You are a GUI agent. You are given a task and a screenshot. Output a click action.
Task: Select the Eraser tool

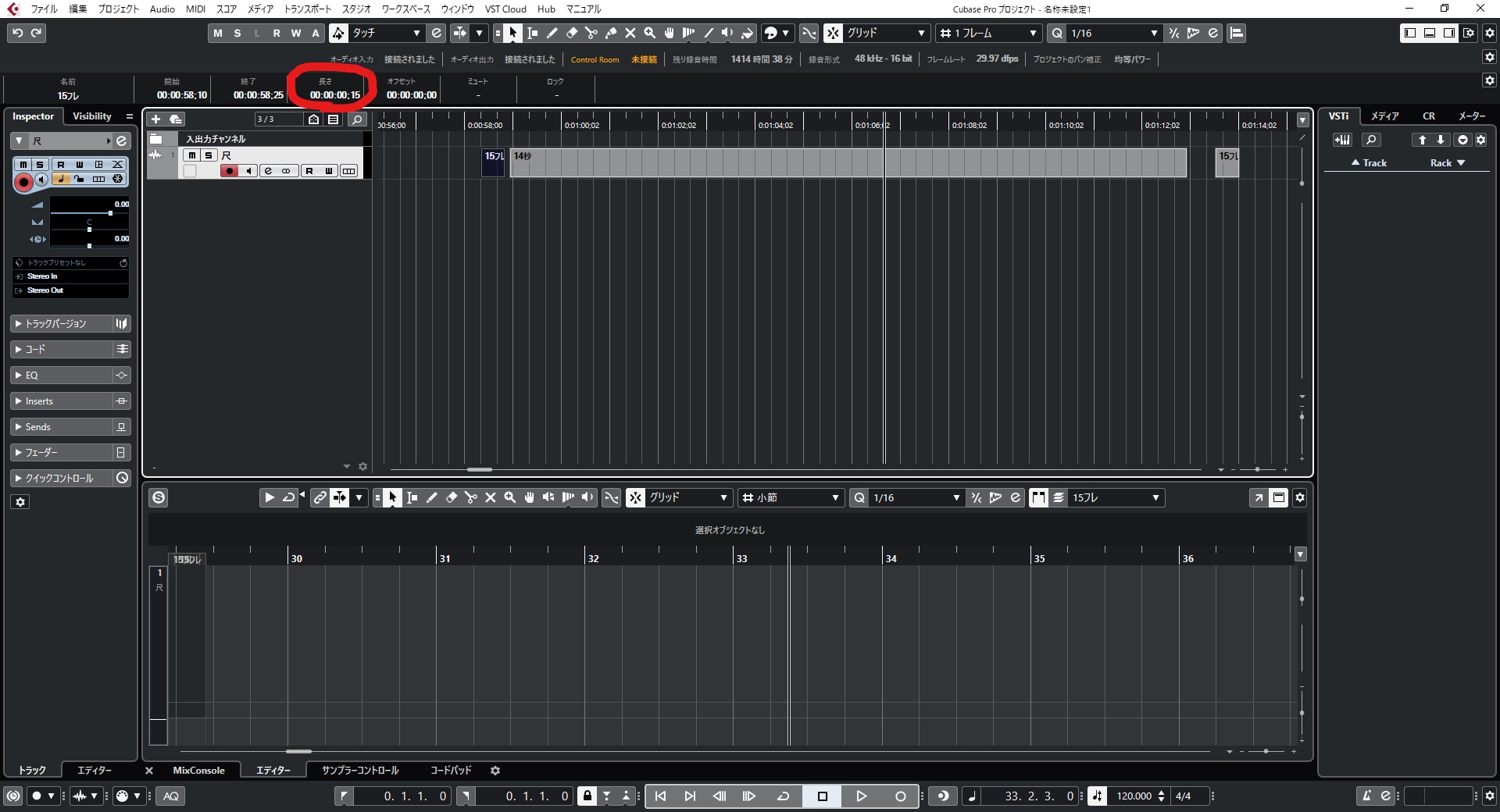tap(571, 33)
